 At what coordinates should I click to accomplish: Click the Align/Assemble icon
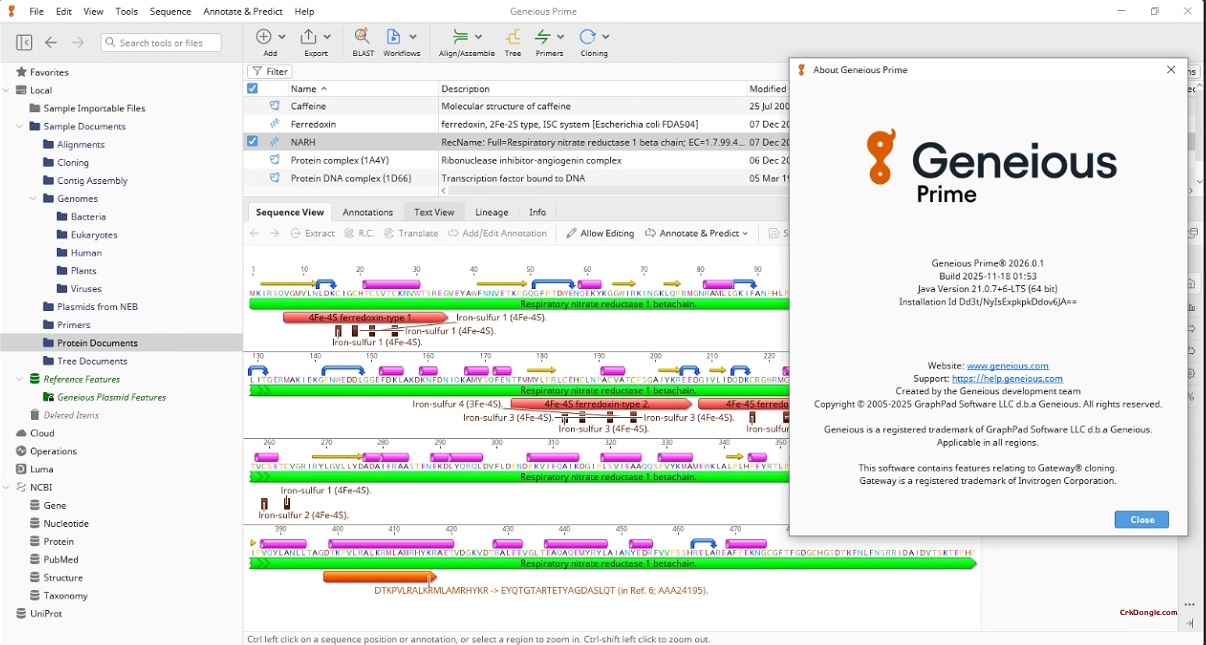460,37
